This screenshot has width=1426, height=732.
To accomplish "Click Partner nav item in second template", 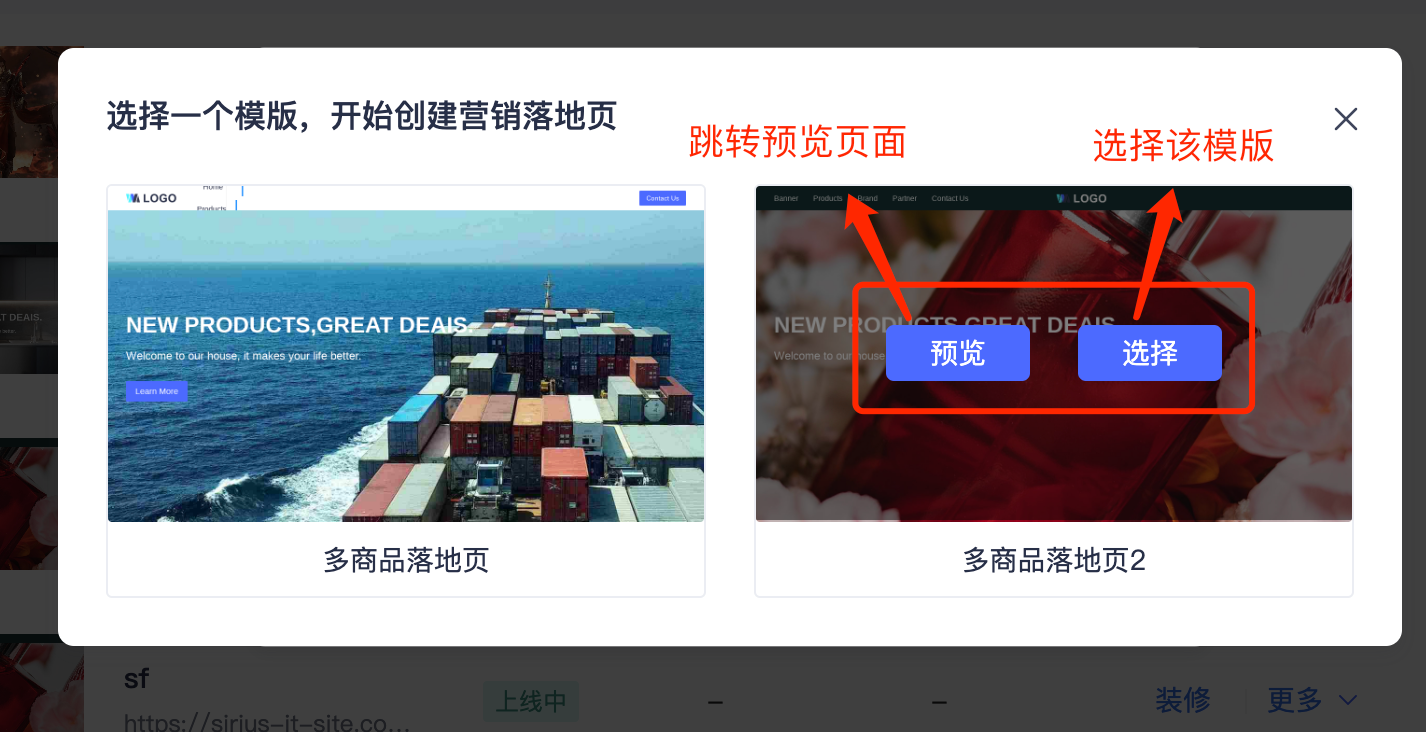I will (x=905, y=198).
